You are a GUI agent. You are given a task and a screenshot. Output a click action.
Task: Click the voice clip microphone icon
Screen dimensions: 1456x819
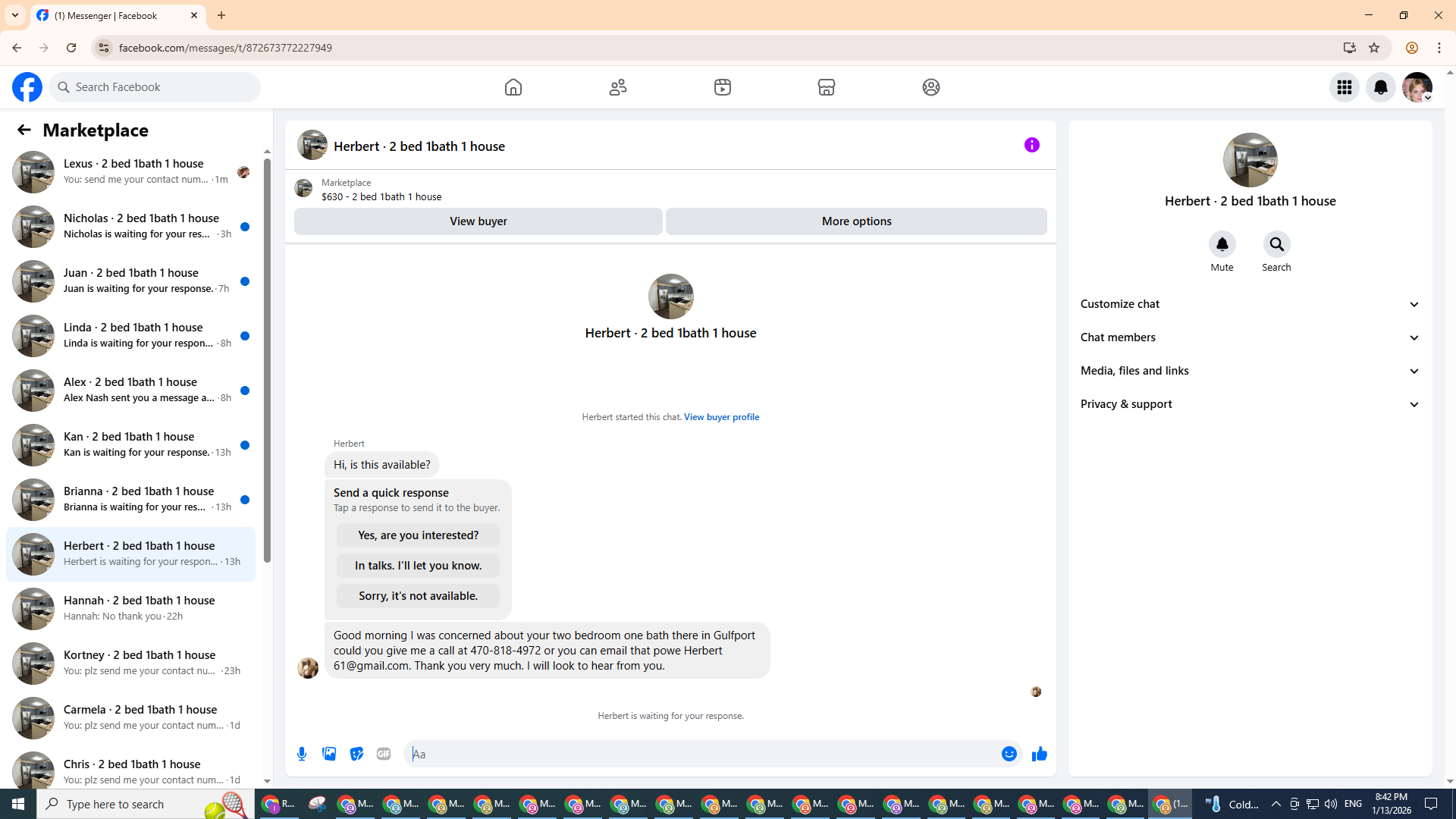tap(302, 754)
